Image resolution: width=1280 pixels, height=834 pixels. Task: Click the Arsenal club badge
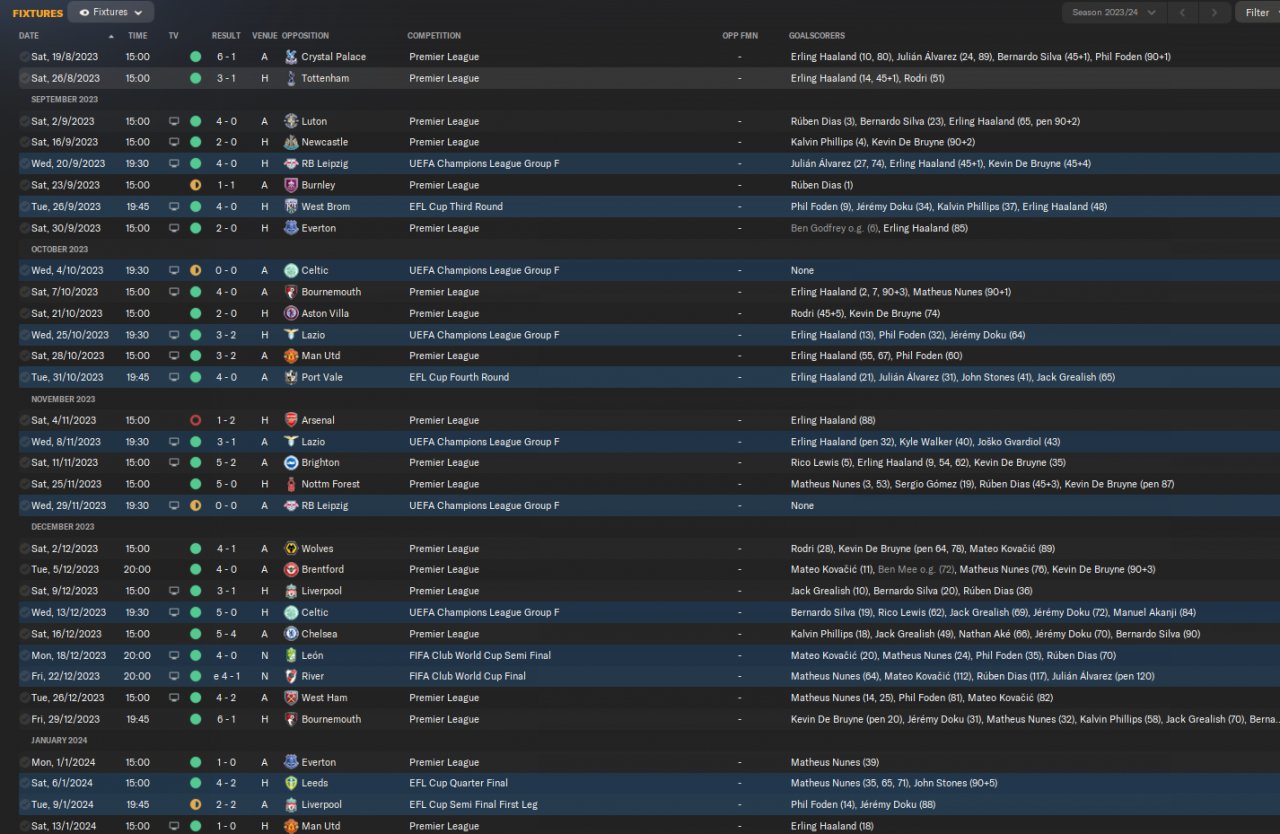(291, 420)
